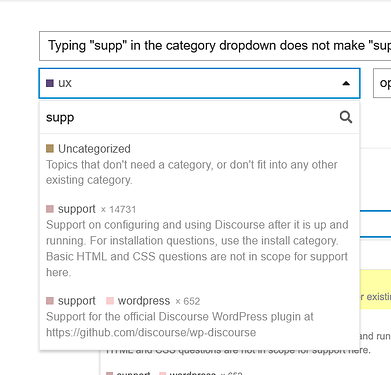The image size is (391, 375).
Task: Pick the wordpress × 652 subcategory option
Action: coord(199,316)
